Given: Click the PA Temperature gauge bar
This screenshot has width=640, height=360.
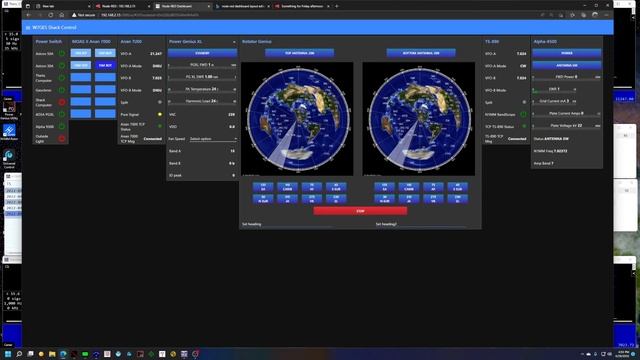Looking at the screenshot, I should click(202, 89).
